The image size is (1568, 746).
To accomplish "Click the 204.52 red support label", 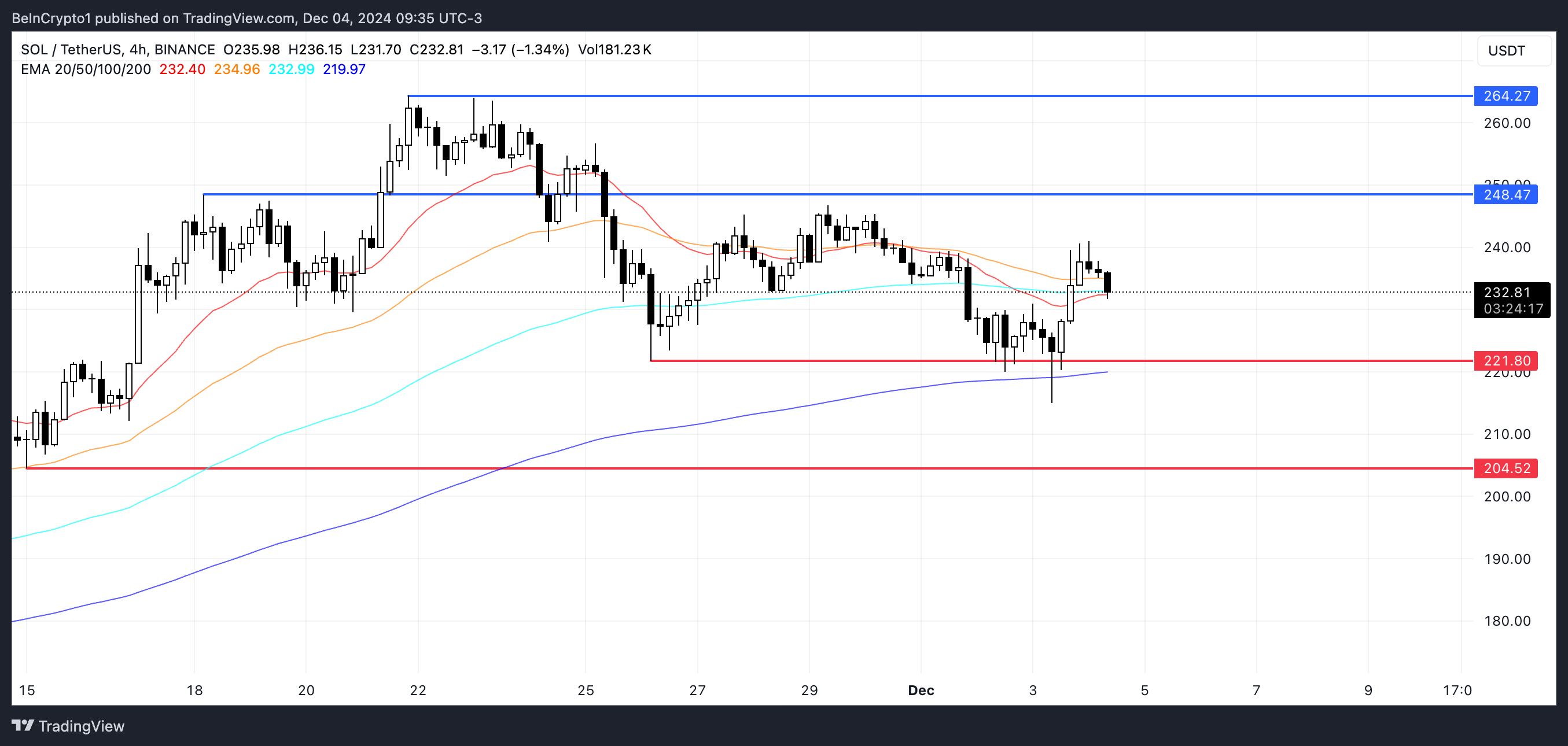I will [x=1506, y=468].
